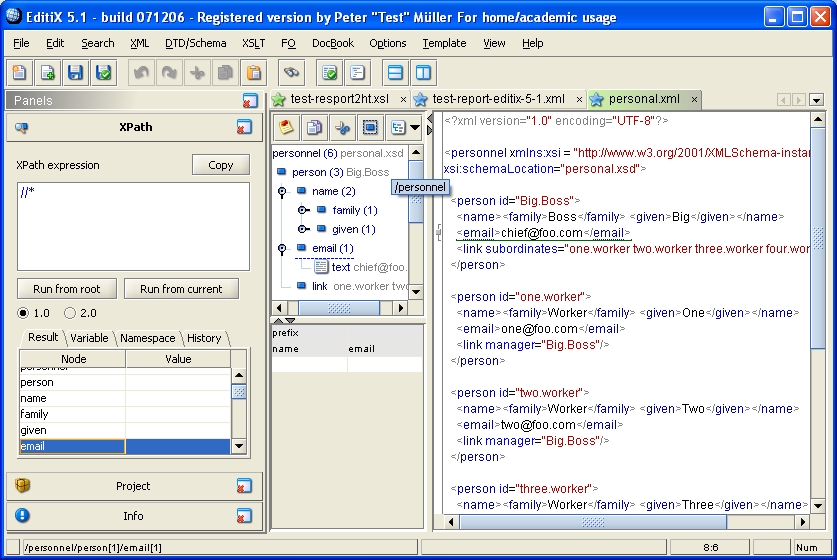Open the Template menu
The image size is (837, 560).
pos(444,43)
